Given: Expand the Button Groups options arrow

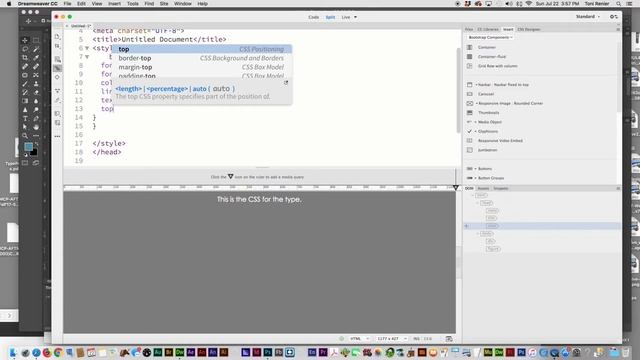Looking at the screenshot, I should click(x=476, y=178).
